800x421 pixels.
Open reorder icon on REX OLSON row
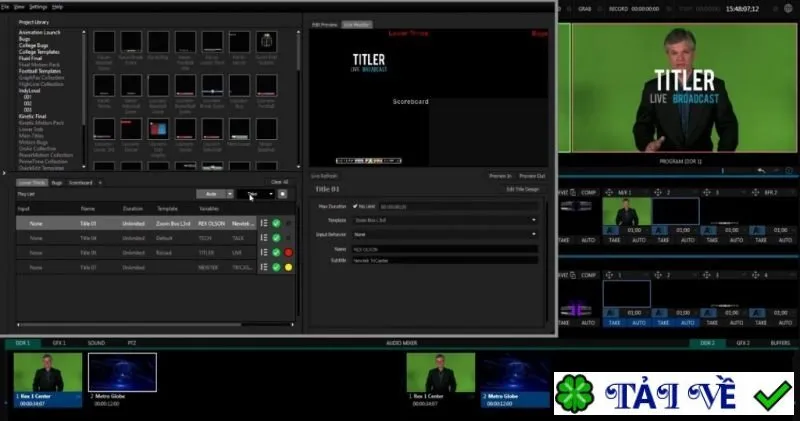(264, 223)
